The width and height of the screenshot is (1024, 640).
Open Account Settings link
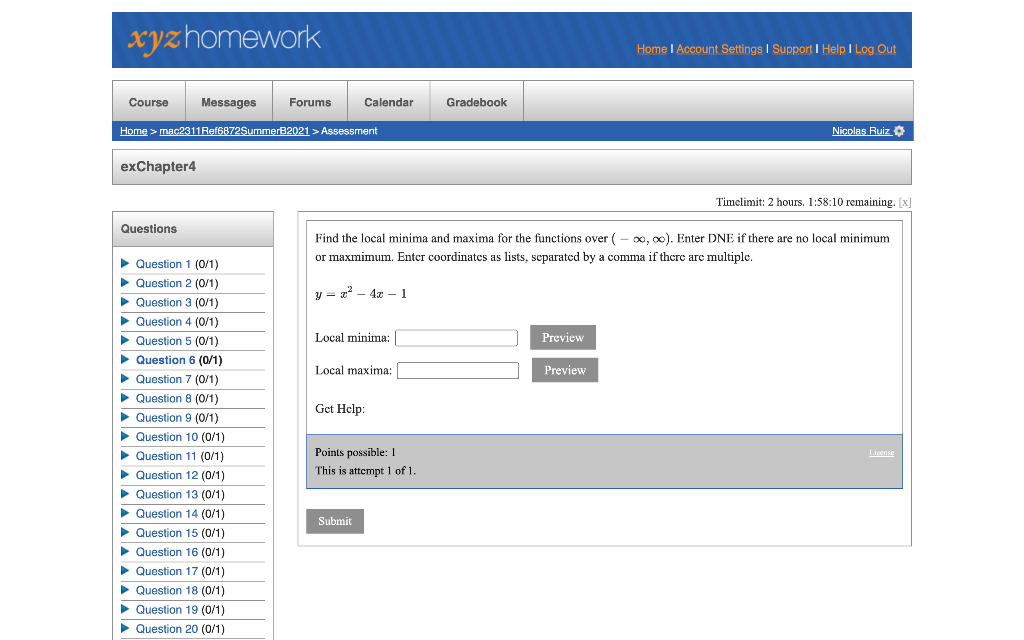coord(719,49)
